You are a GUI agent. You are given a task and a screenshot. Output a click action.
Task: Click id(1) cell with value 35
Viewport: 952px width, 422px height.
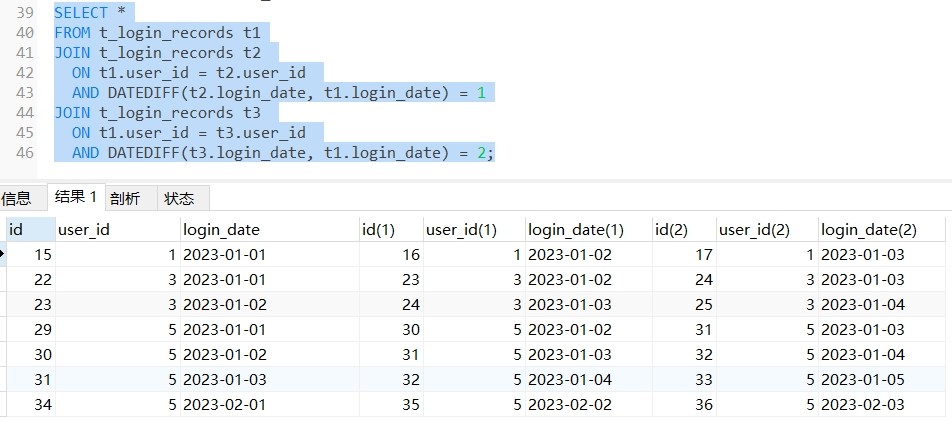click(391, 404)
